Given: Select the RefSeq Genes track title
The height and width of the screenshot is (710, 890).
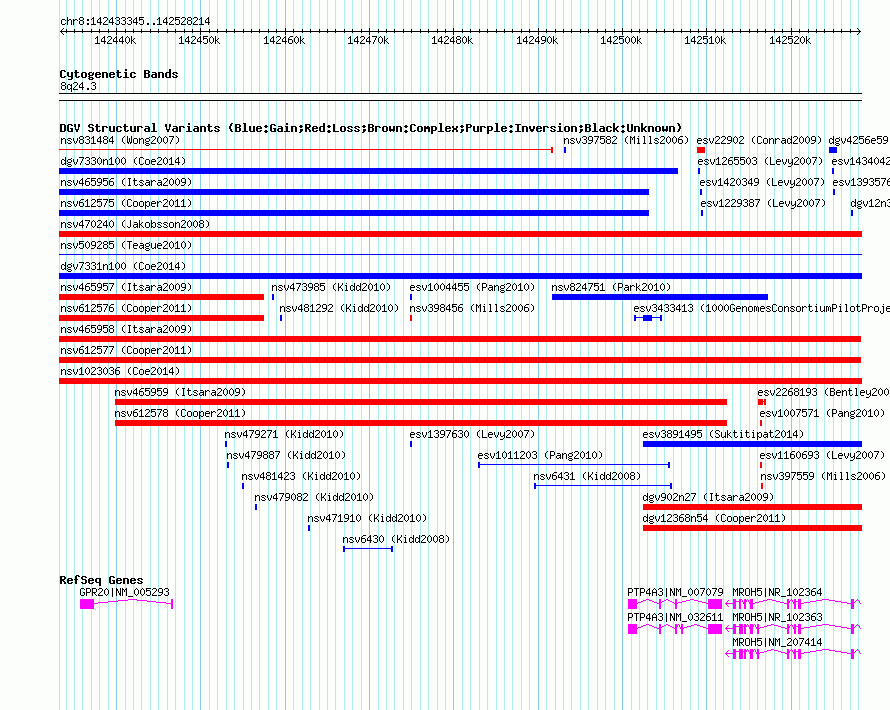Looking at the screenshot, I should click(x=101, y=580).
